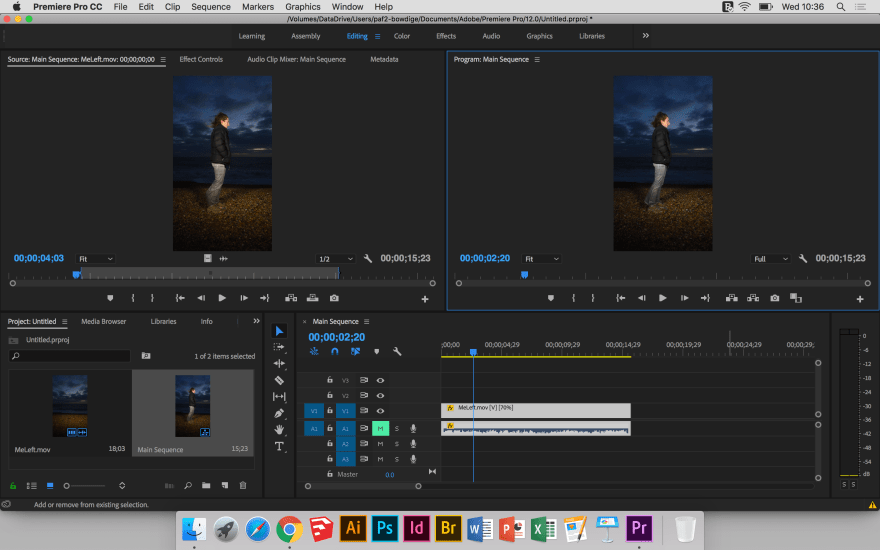Open Program monitor panel menu
This screenshot has height=550, width=880.
[x=537, y=59]
